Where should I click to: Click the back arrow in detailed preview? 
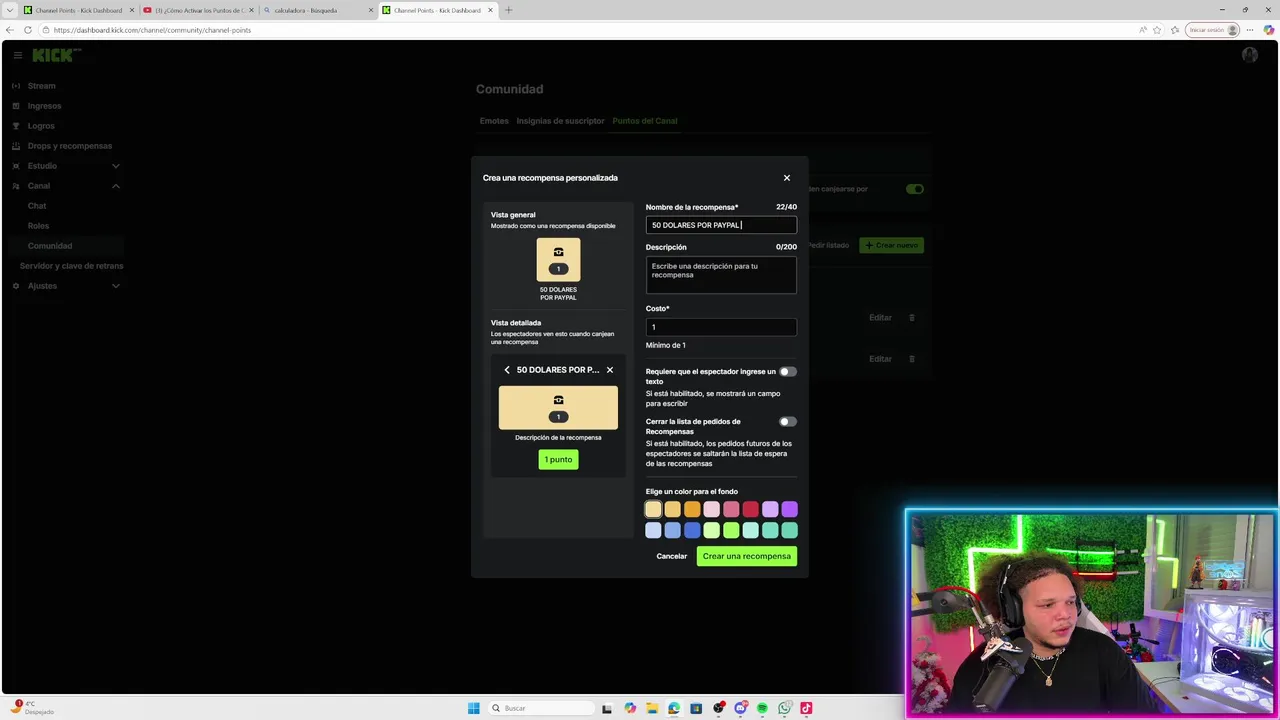507,370
